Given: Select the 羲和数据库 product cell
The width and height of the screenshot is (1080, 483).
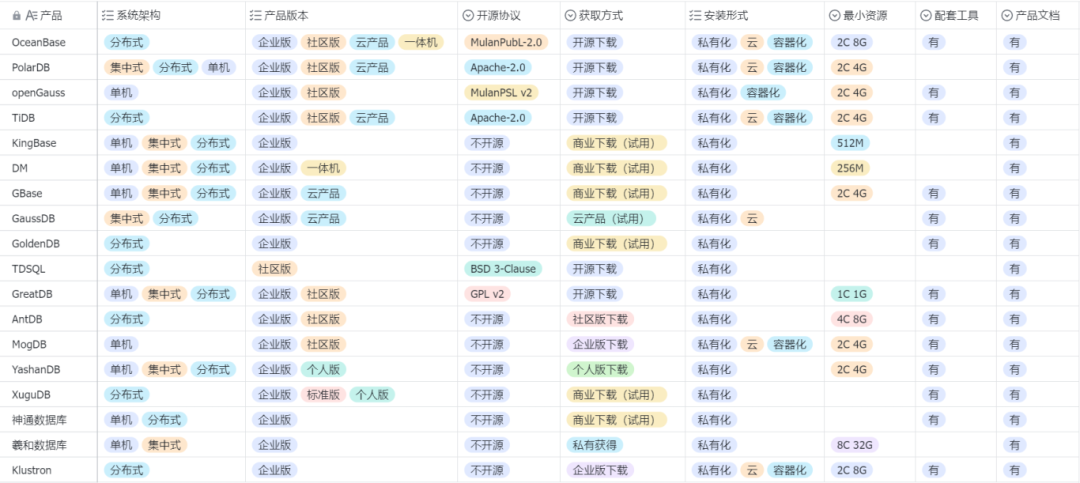Looking at the screenshot, I should click(49, 445).
